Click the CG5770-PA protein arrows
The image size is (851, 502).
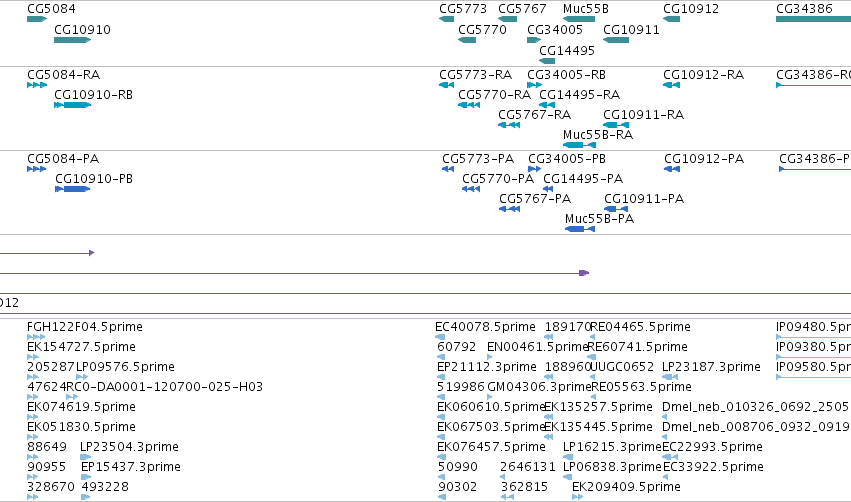coord(471,189)
